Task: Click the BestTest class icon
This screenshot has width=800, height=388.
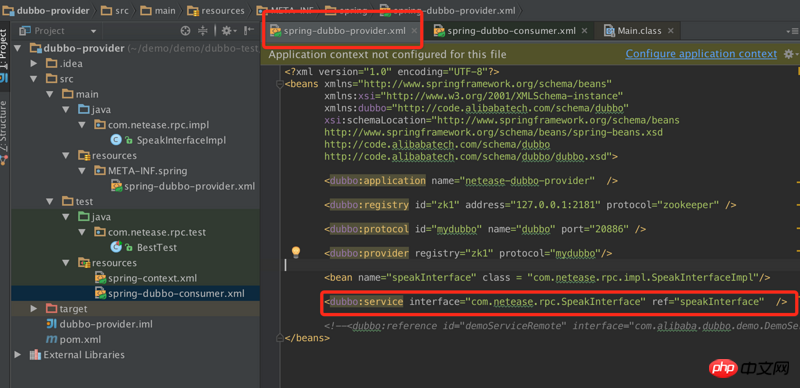Action: click(x=116, y=248)
